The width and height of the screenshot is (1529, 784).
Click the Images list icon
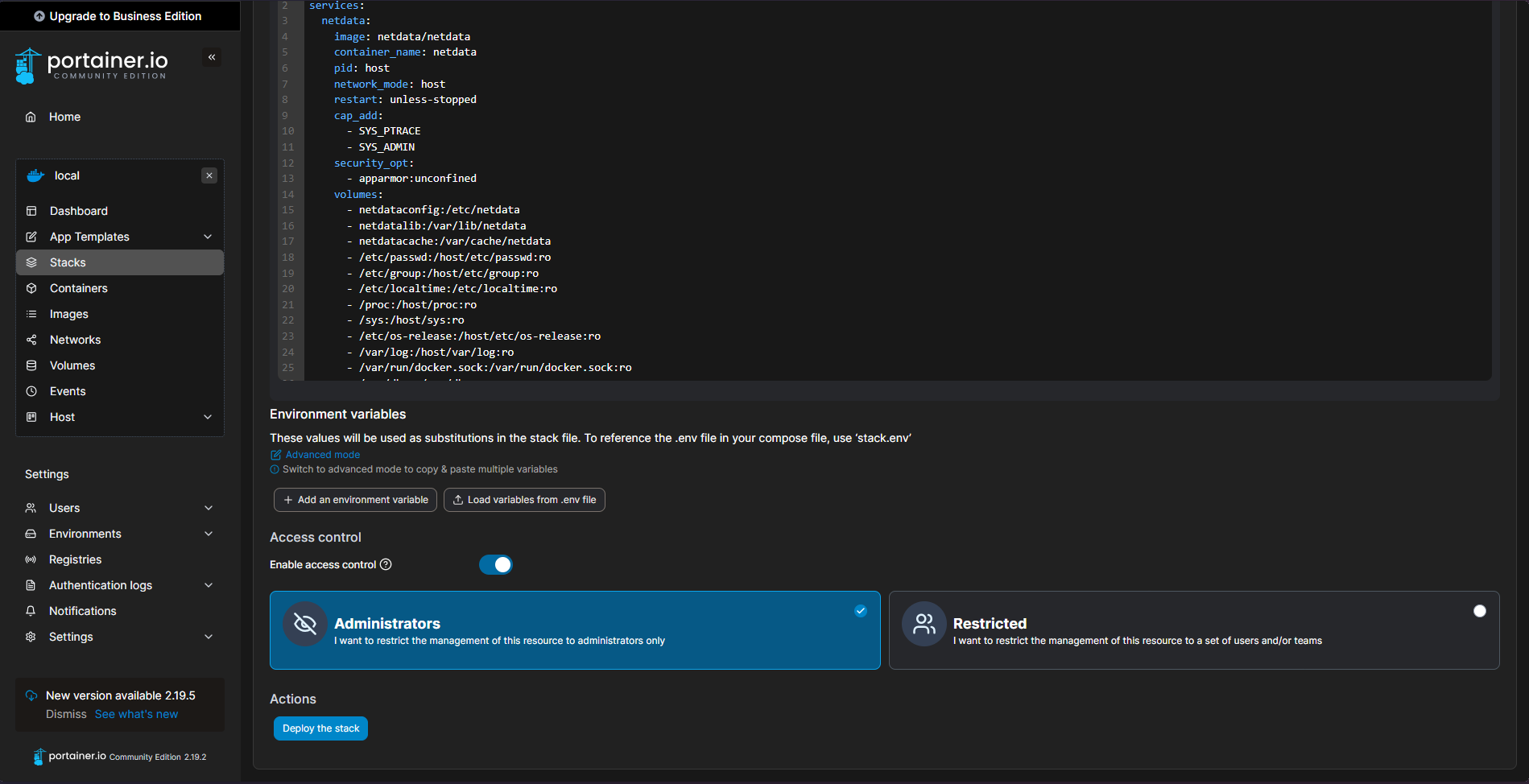click(32, 313)
